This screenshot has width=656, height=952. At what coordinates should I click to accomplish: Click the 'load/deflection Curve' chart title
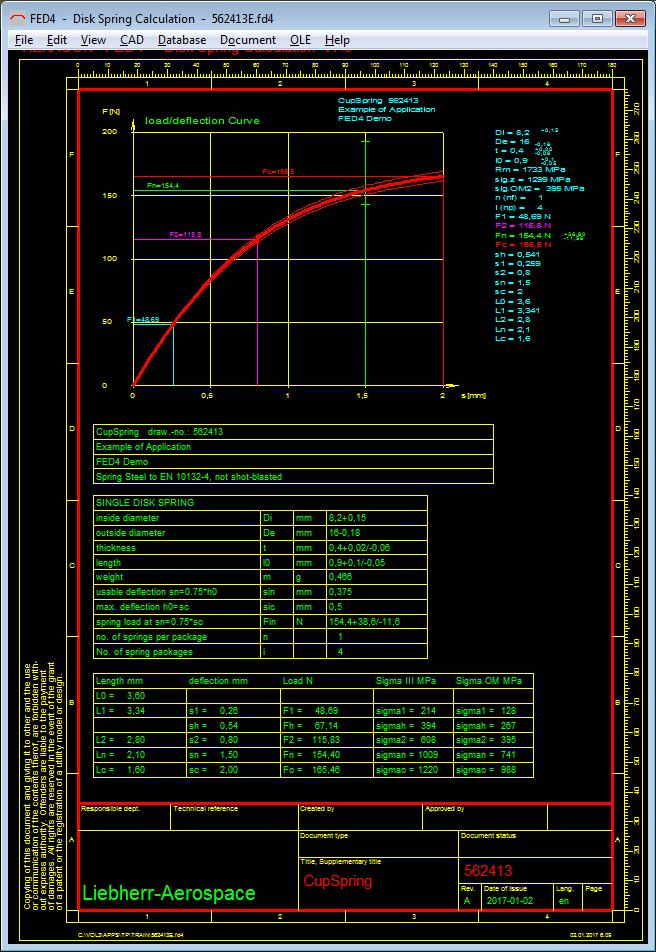tap(202, 121)
